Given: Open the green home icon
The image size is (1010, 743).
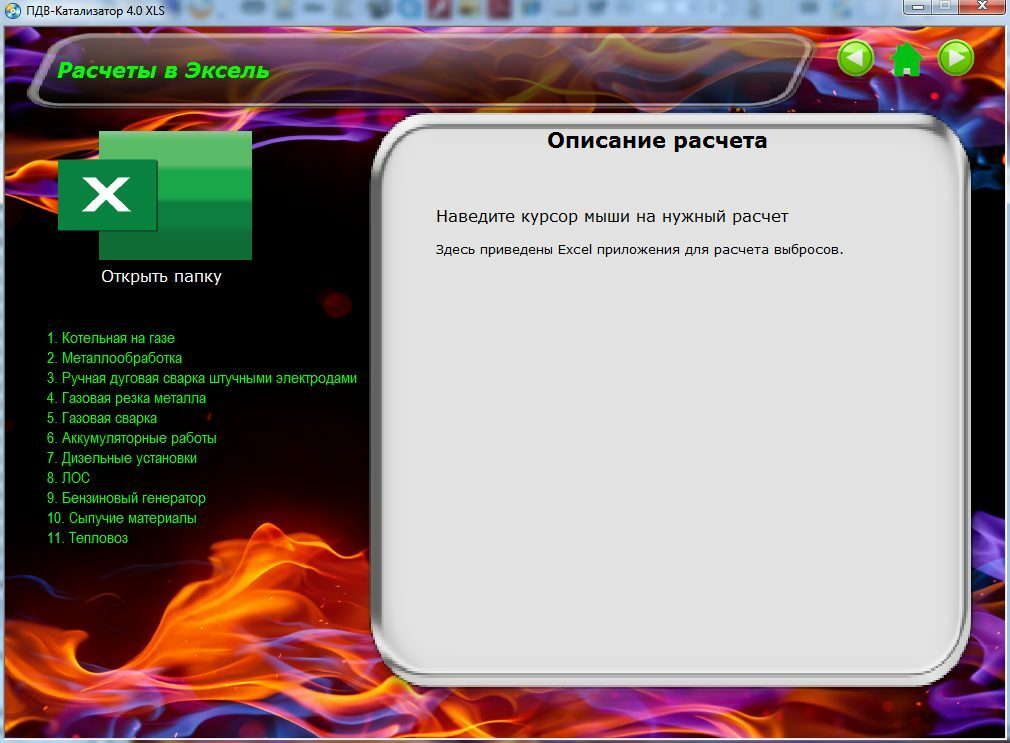Looking at the screenshot, I should [906, 59].
